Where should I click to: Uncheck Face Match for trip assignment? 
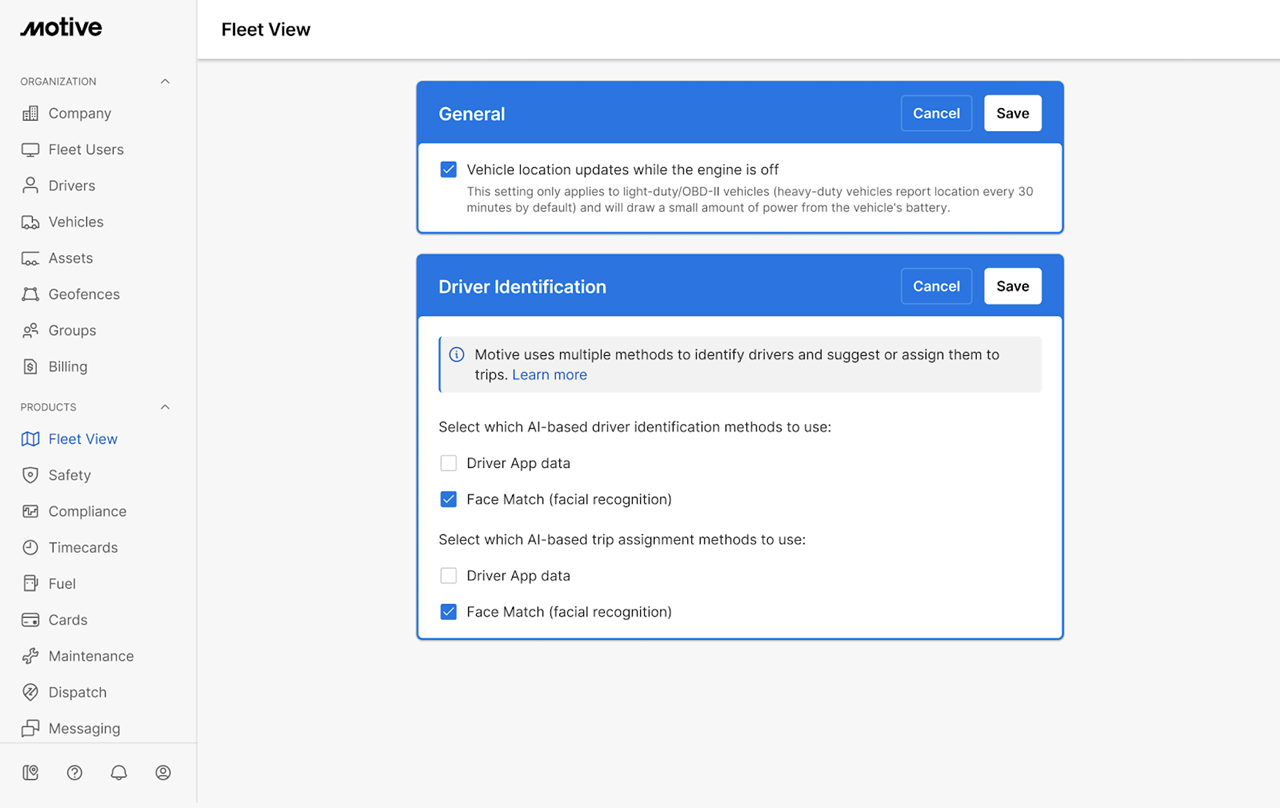point(448,611)
